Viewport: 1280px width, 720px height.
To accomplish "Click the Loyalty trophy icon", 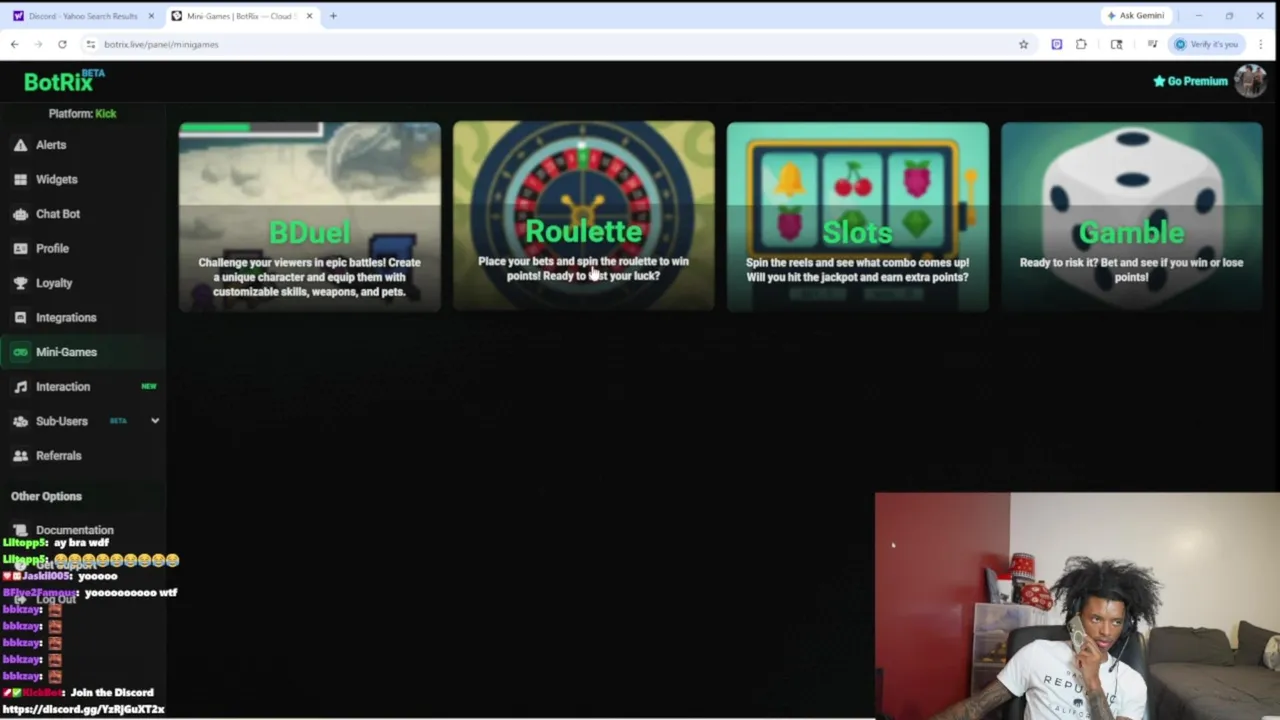I will pyautogui.click(x=20, y=283).
